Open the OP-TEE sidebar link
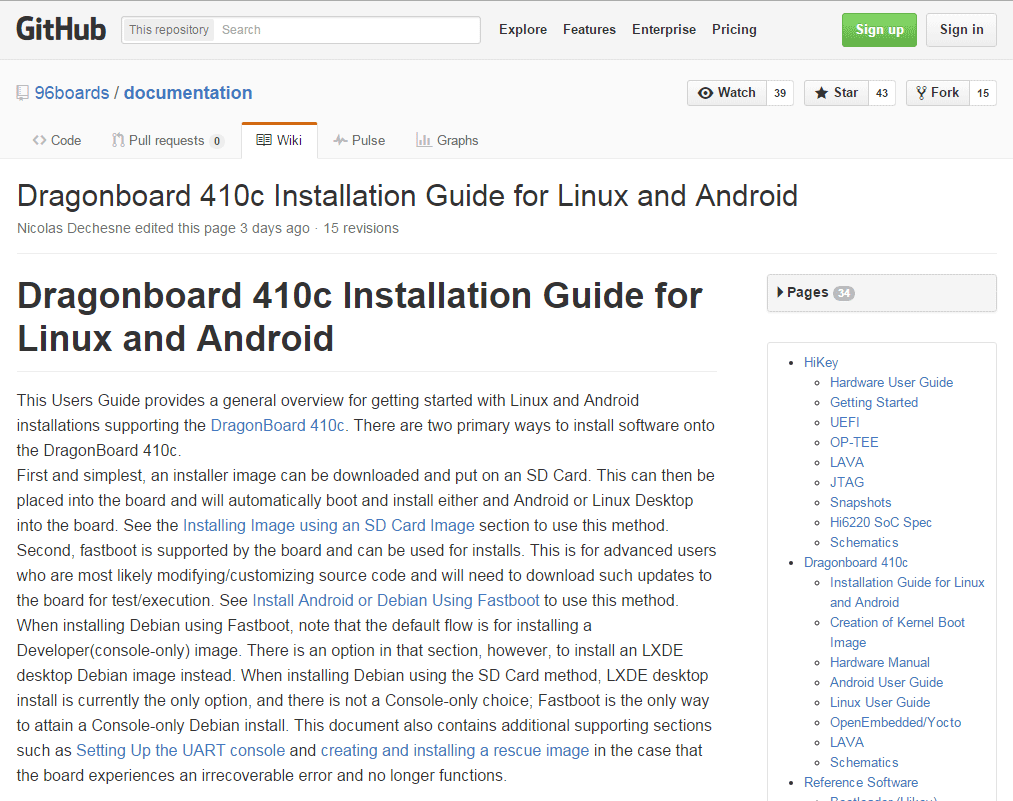Viewport: 1013px width, 801px height. click(x=854, y=442)
